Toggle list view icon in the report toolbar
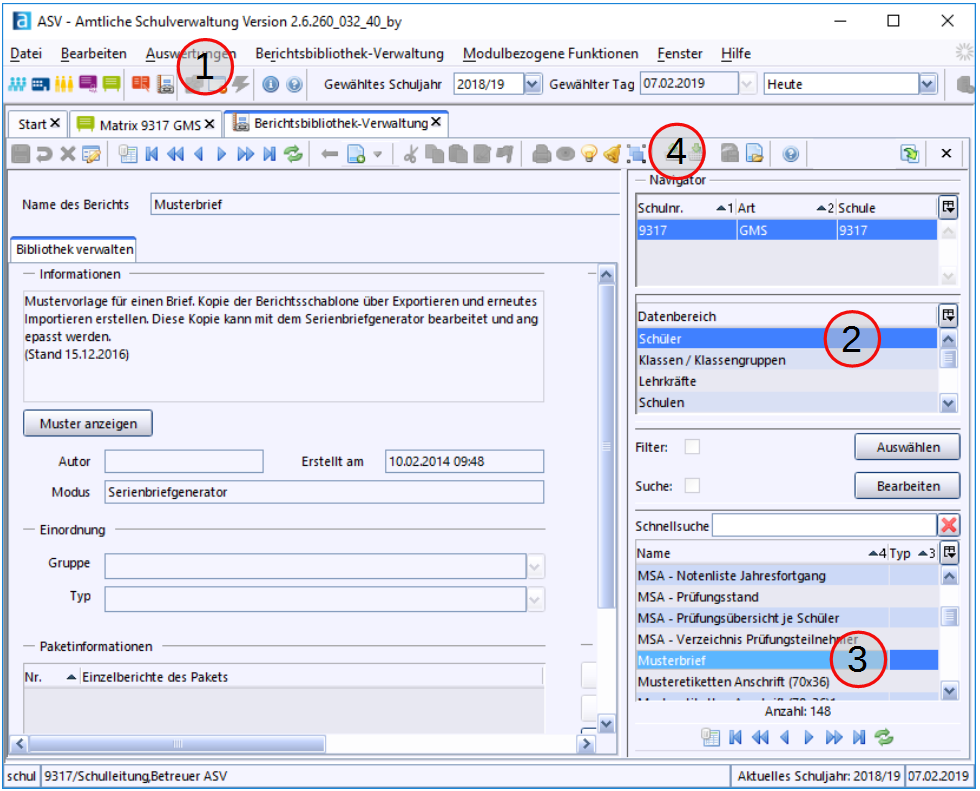The height and width of the screenshot is (791, 980). [x=128, y=154]
